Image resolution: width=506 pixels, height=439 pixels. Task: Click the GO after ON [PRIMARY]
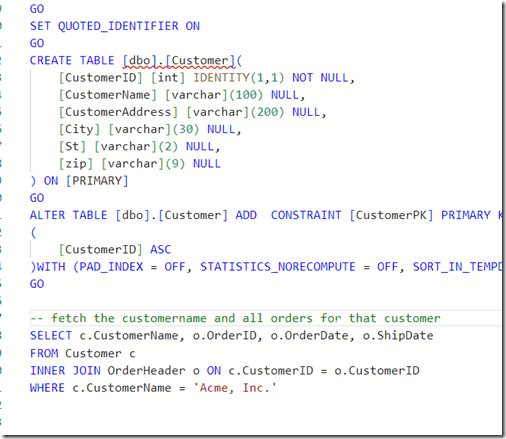point(37,198)
